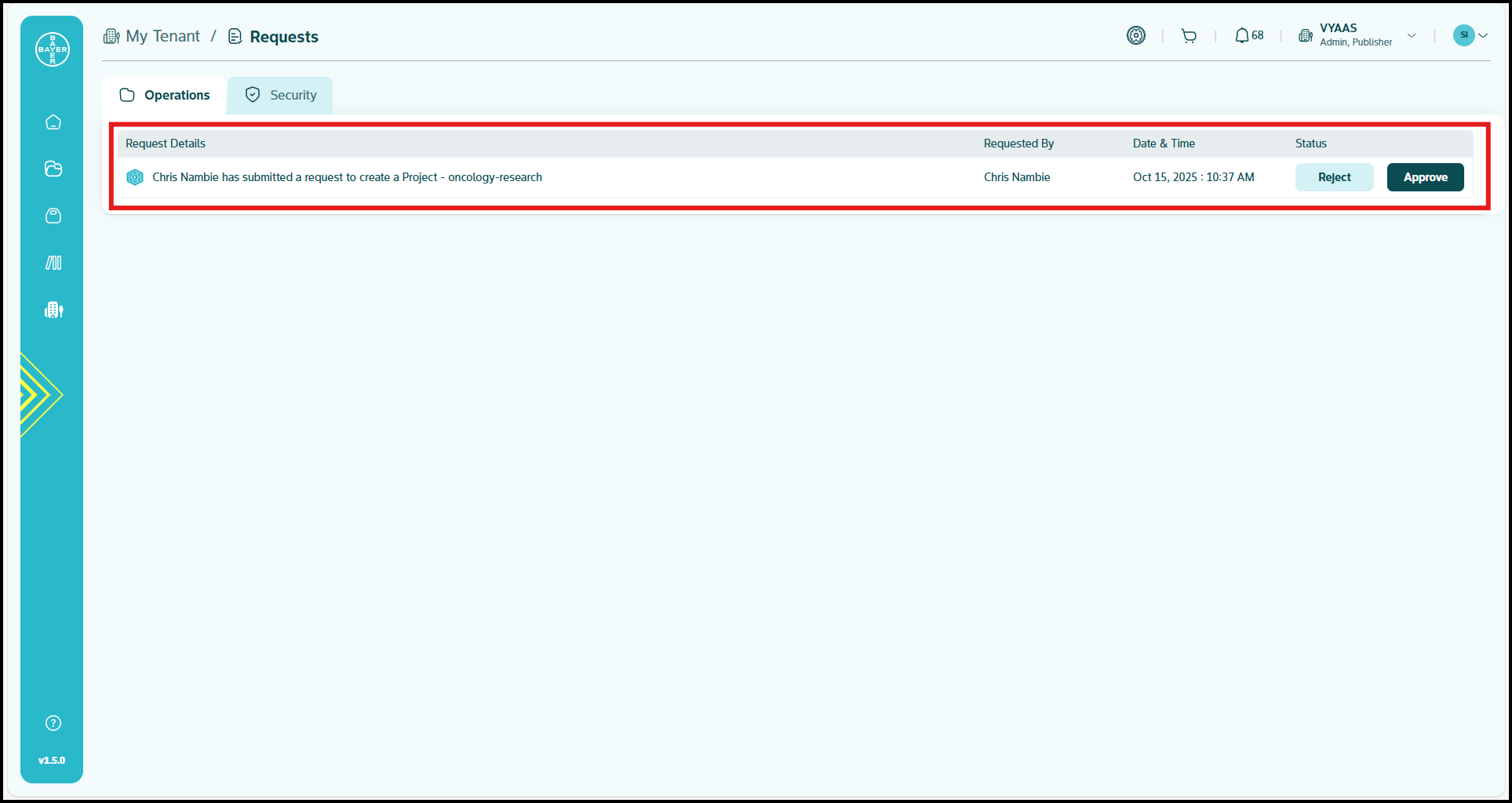This screenshot has height=803, width=1512.
Task: Reject the oncology-research project request
Action: coord(1334,177)
